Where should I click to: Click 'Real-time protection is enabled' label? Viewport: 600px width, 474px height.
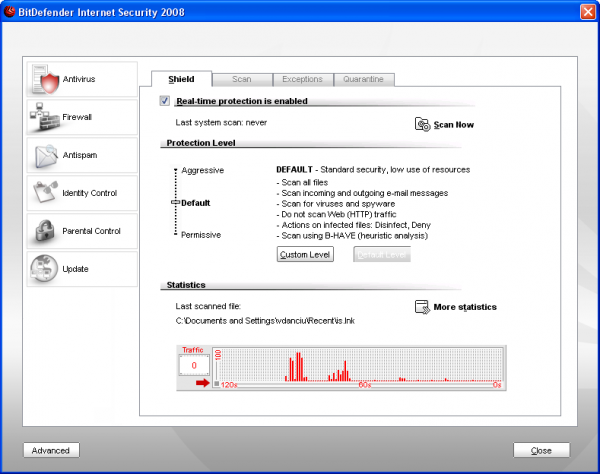click(242, 101)
